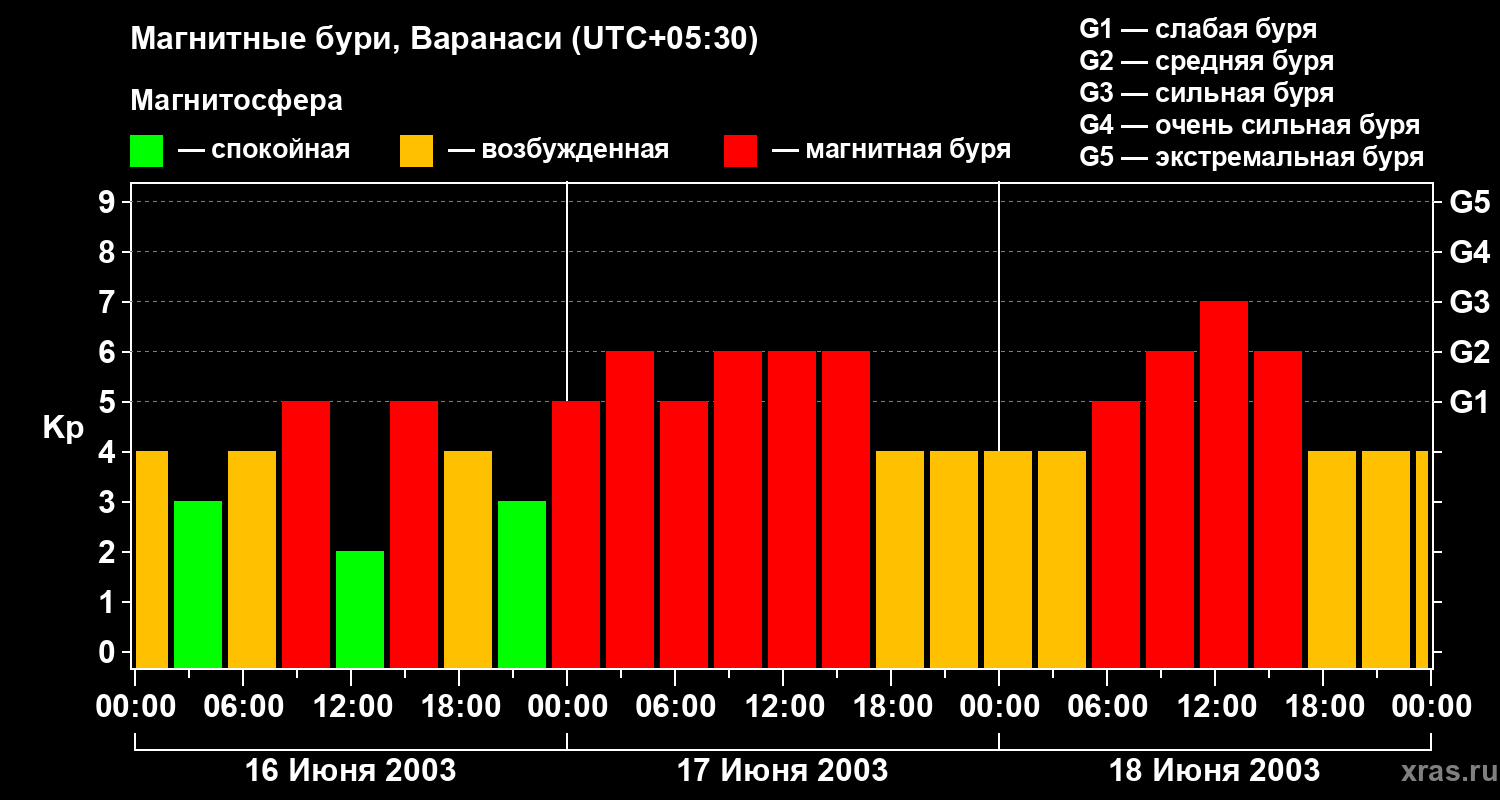Click the '— спокойная' legend label
This screenshot has width=1500, height=800.
pos(264,150)
